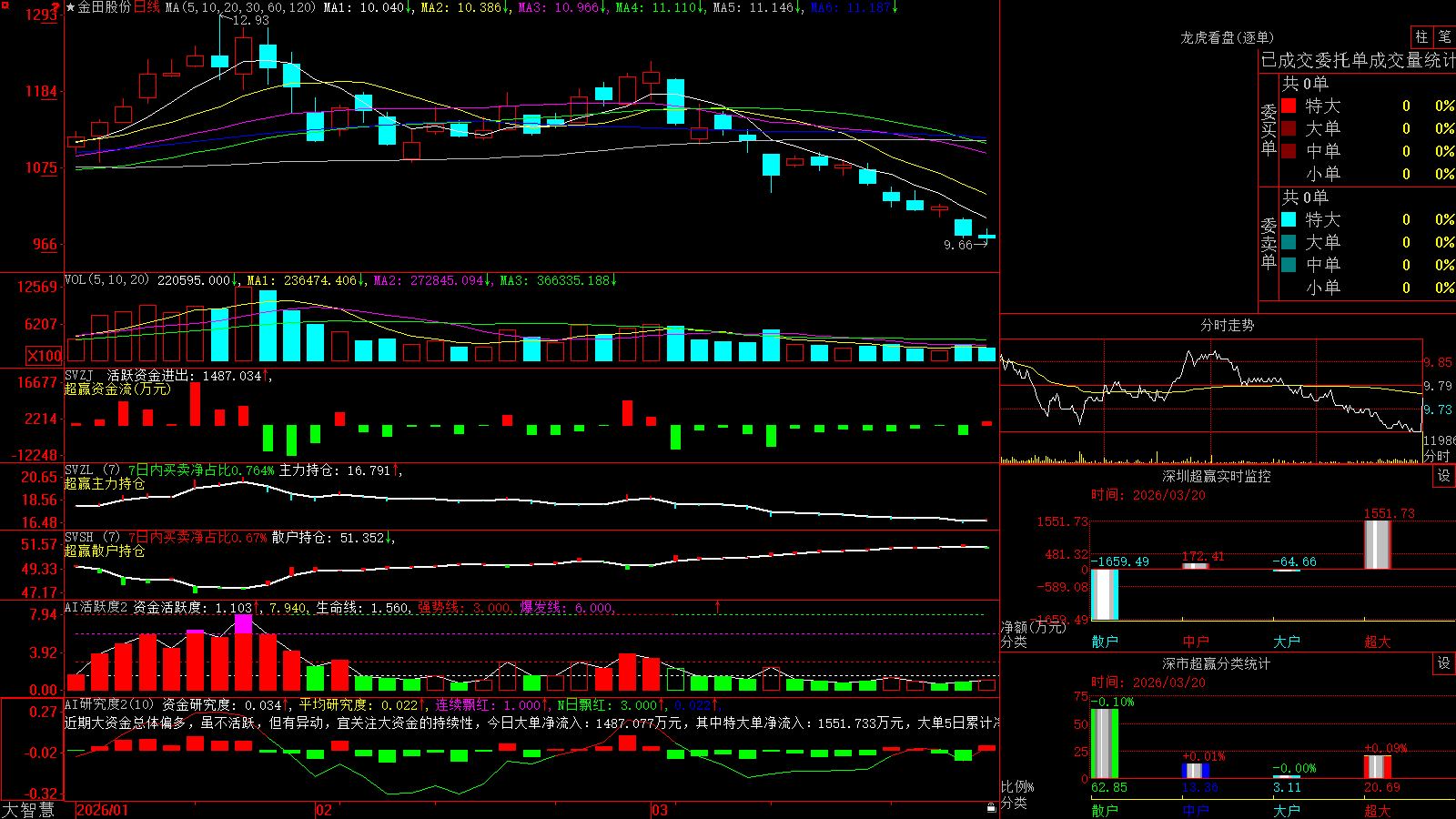The image size is (1456, 819).
Task: Open 设 settings for 深市超赢分类统计
Action: point(1444,663)
